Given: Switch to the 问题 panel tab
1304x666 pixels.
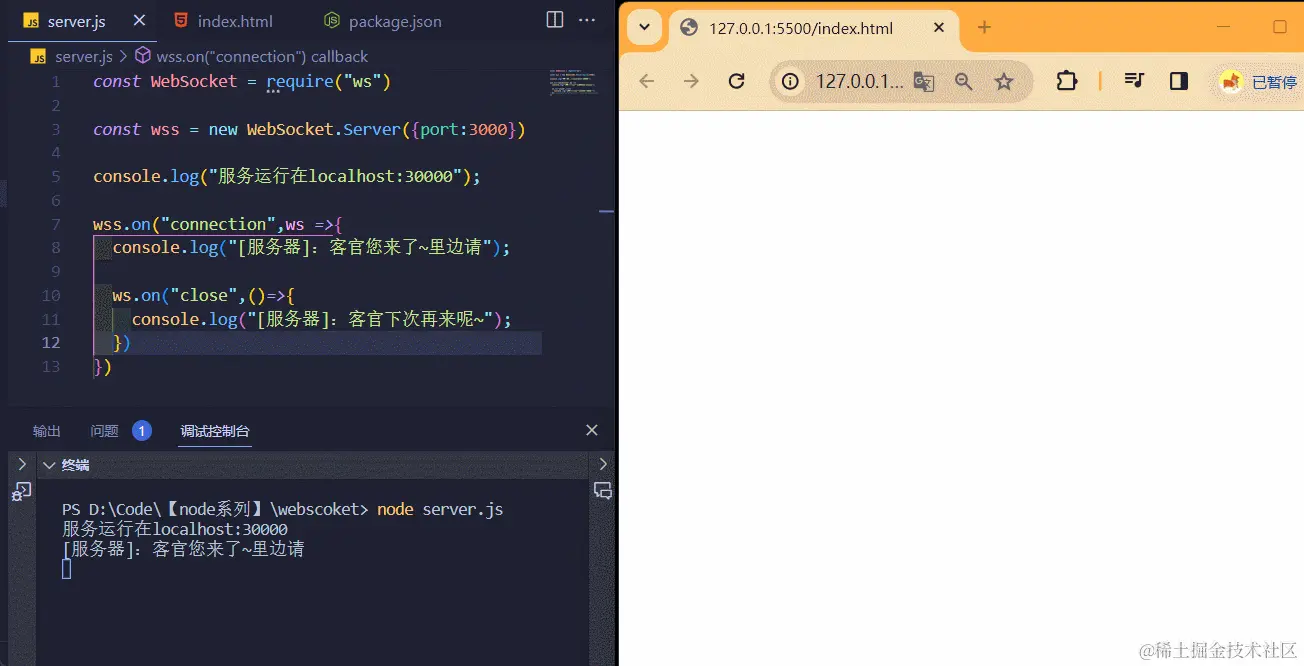Looking at the screenshot, I should pyautogui.click(x=104, y=431).
